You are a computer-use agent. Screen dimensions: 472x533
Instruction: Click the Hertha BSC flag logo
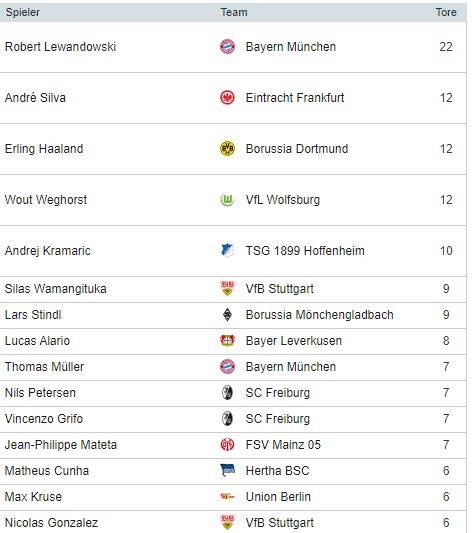point(227,470)
